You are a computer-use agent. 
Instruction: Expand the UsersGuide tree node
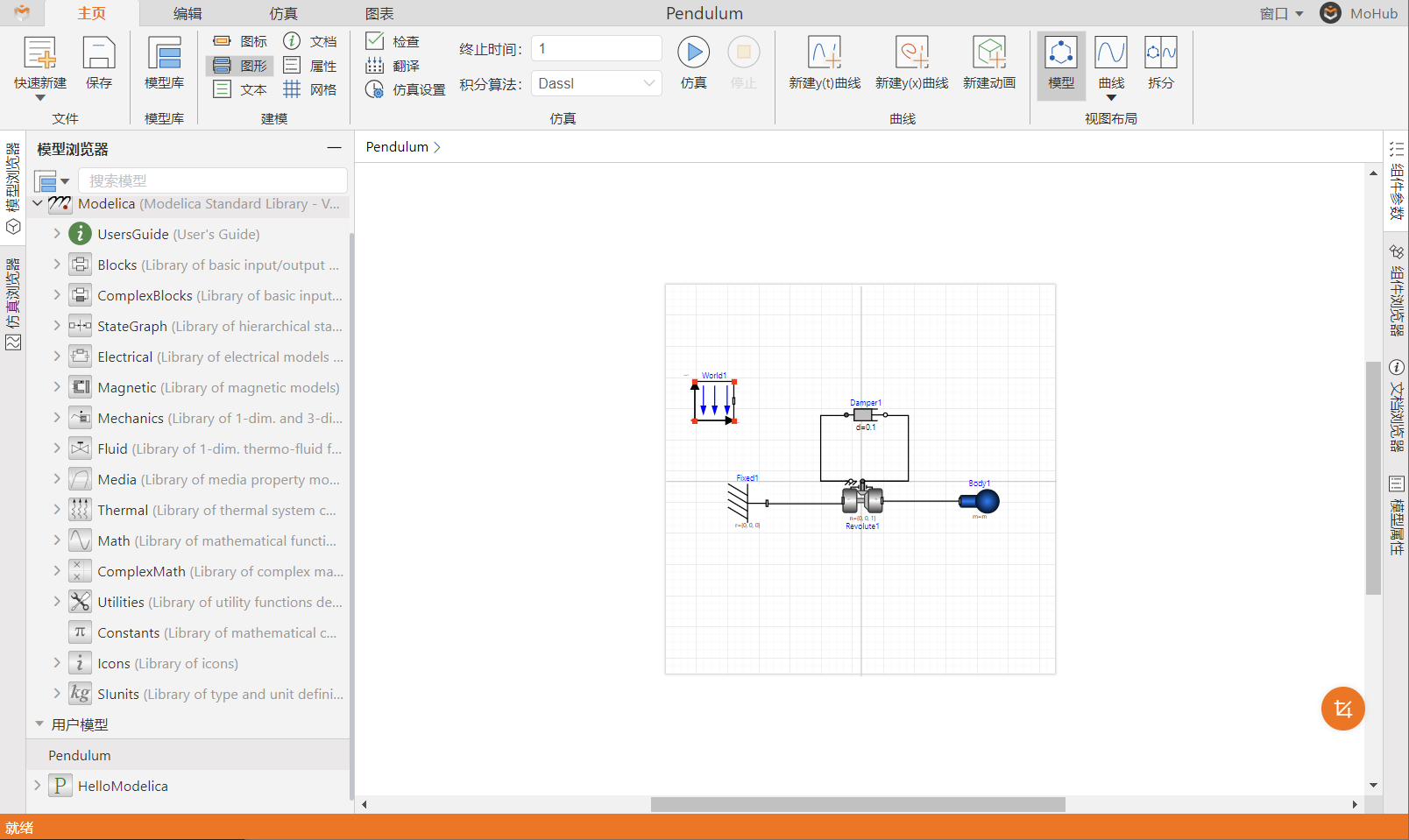57,234
